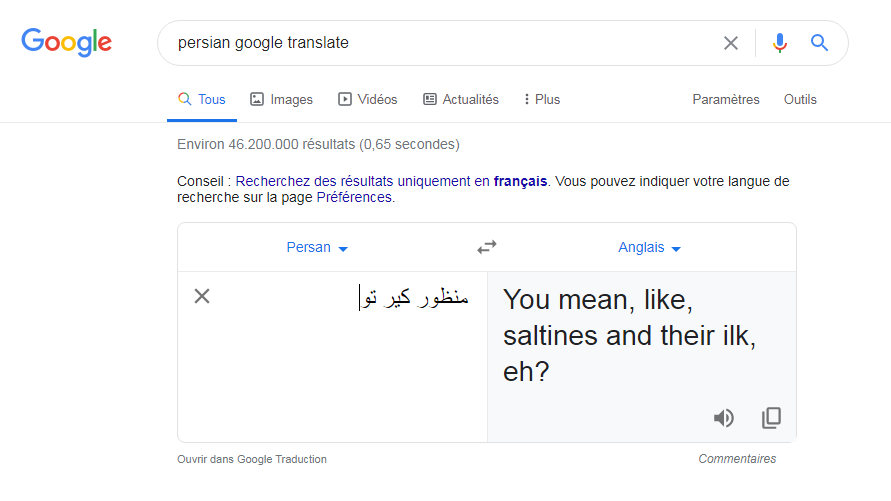Open the Préférences page link

point(354,197)
